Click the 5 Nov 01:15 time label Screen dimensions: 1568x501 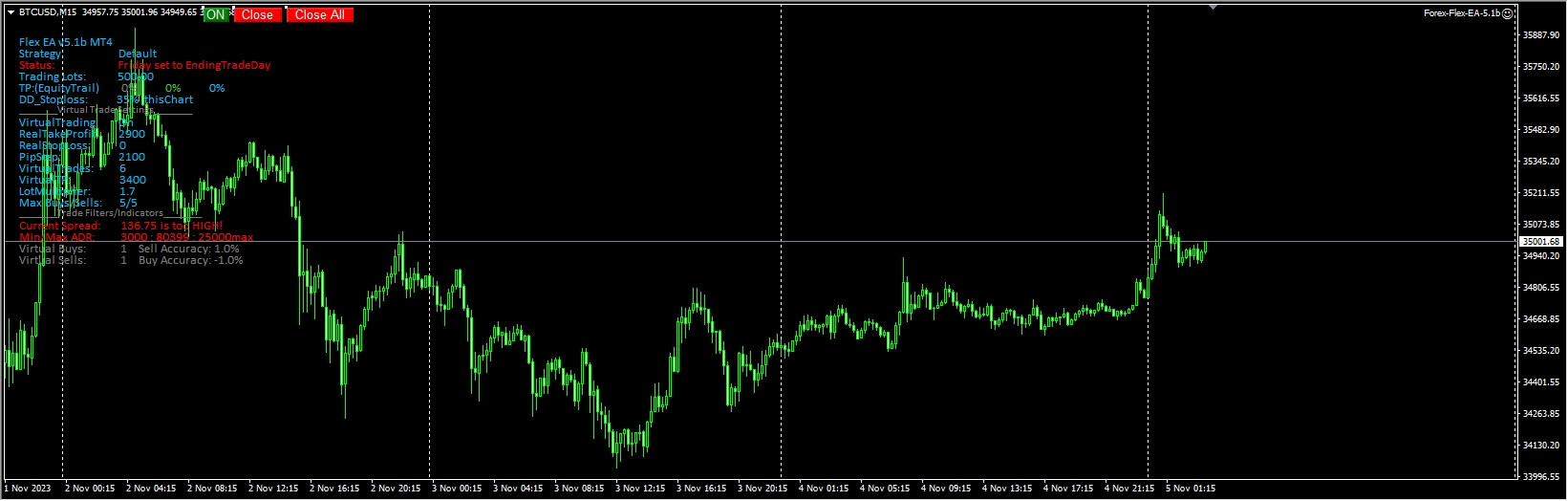click(1190, 489)
